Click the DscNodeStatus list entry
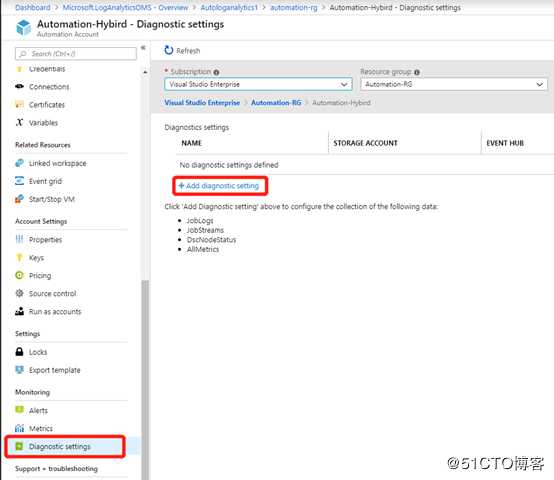This screenshot has height=480, width=554. [211, 239]
